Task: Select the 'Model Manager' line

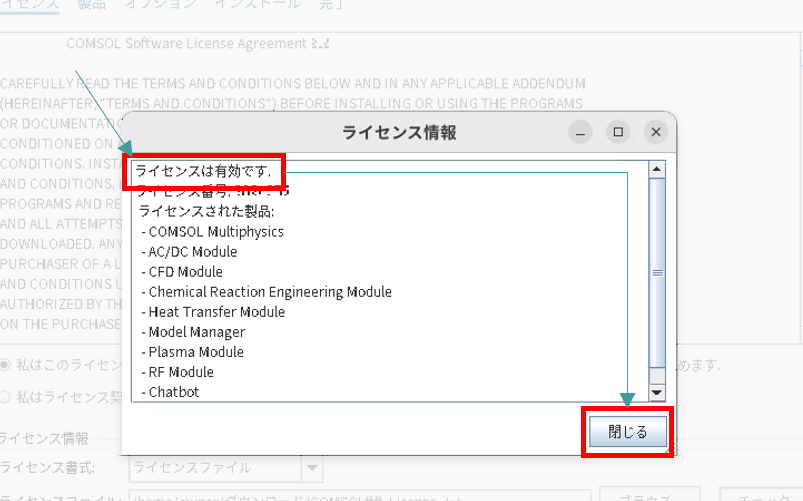Action: click(x=193, y=332)
